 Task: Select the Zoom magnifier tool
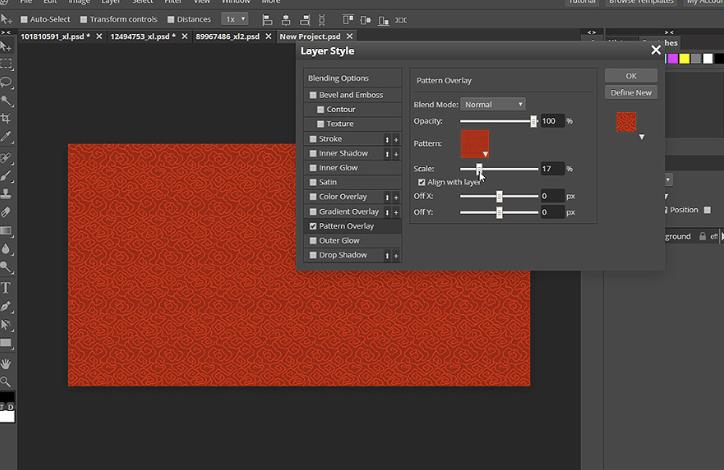click(7, 382)
